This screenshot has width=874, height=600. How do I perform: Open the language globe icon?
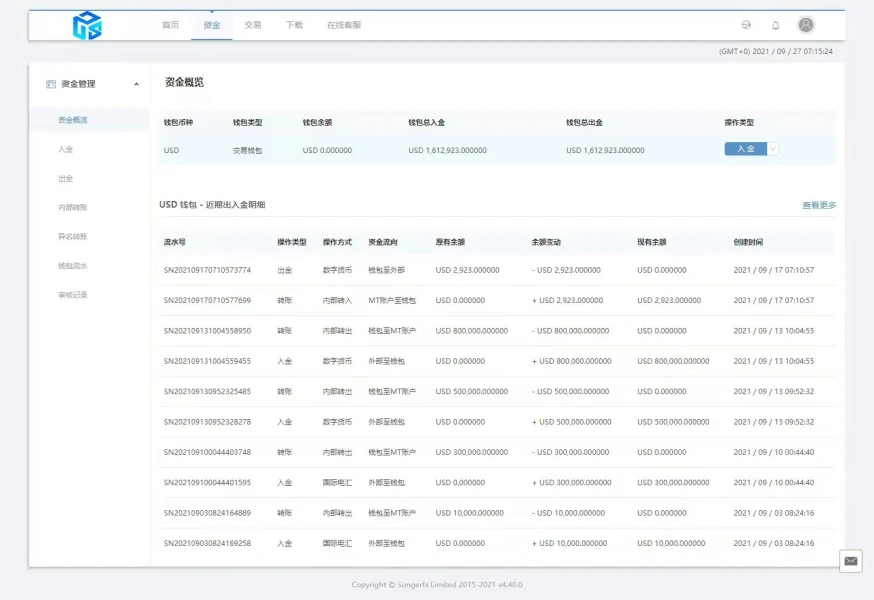tap(745, 25)
